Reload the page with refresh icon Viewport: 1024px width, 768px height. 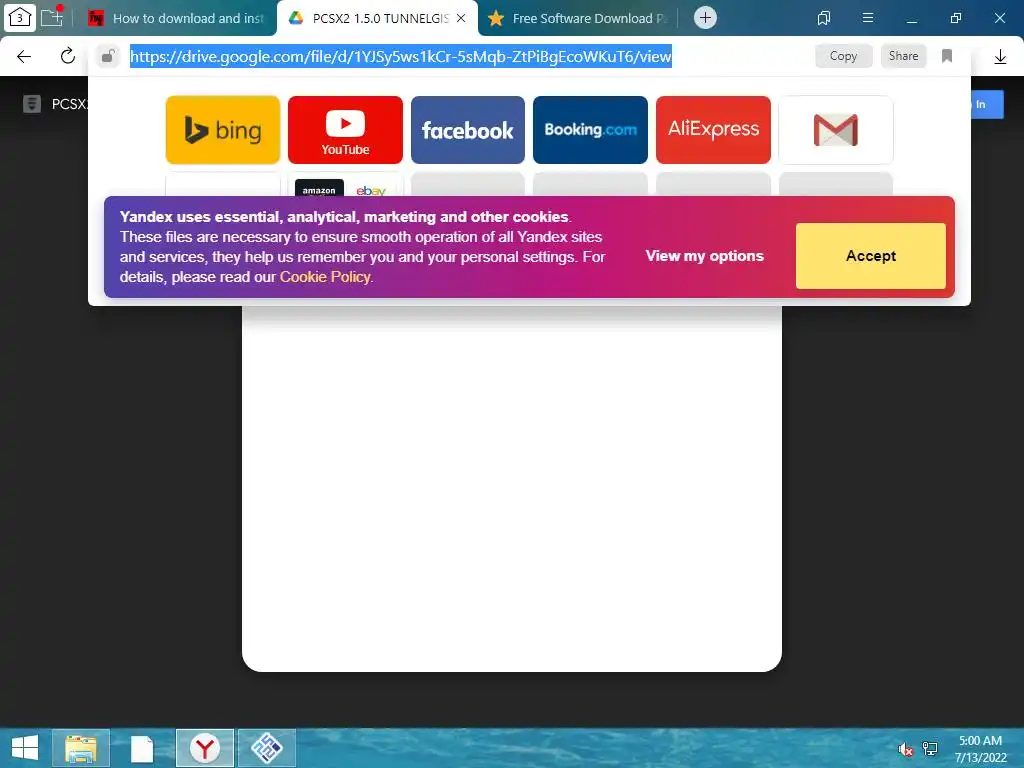67,56
